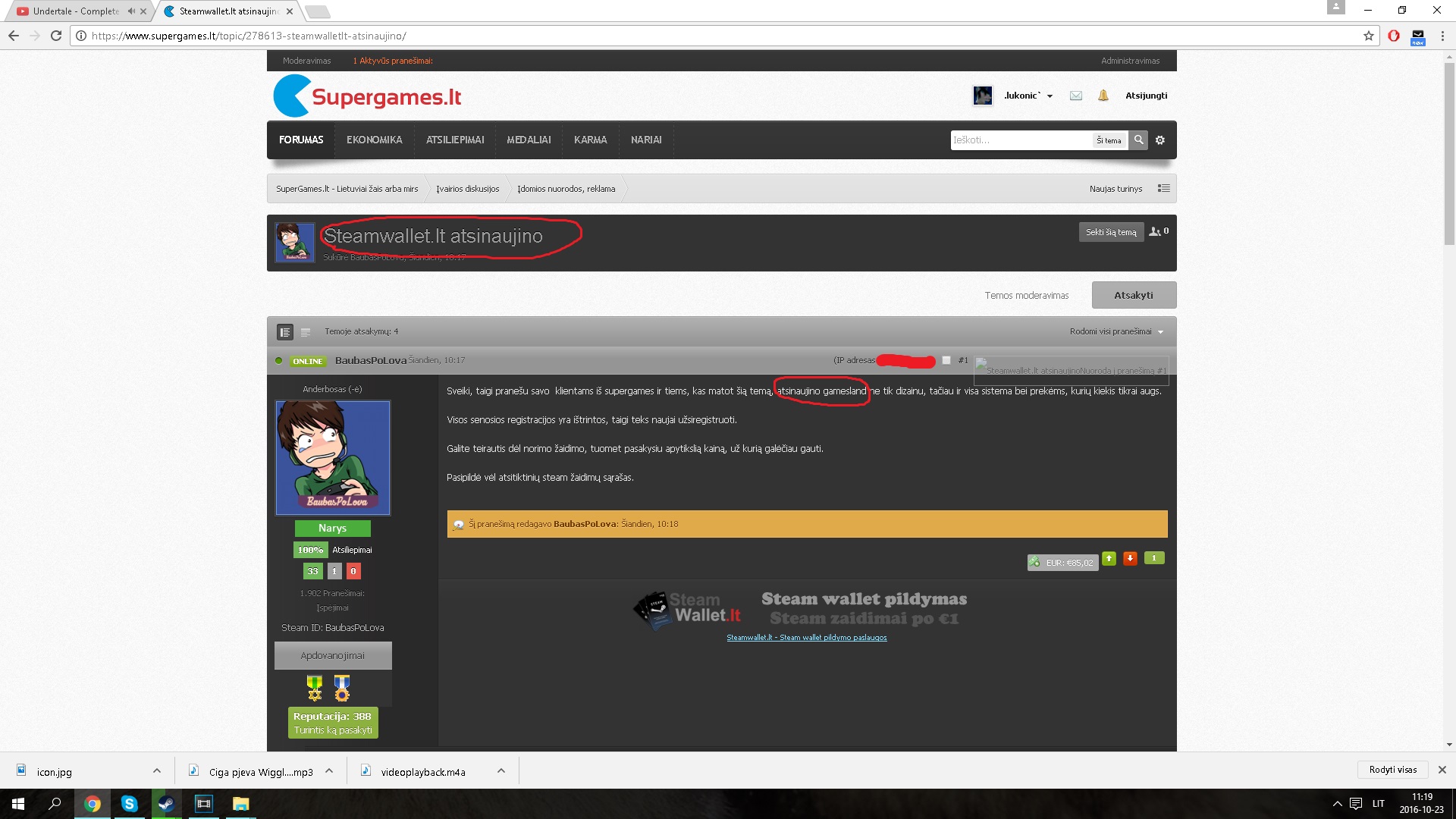Click the first award medal icon

click(315, 688)
